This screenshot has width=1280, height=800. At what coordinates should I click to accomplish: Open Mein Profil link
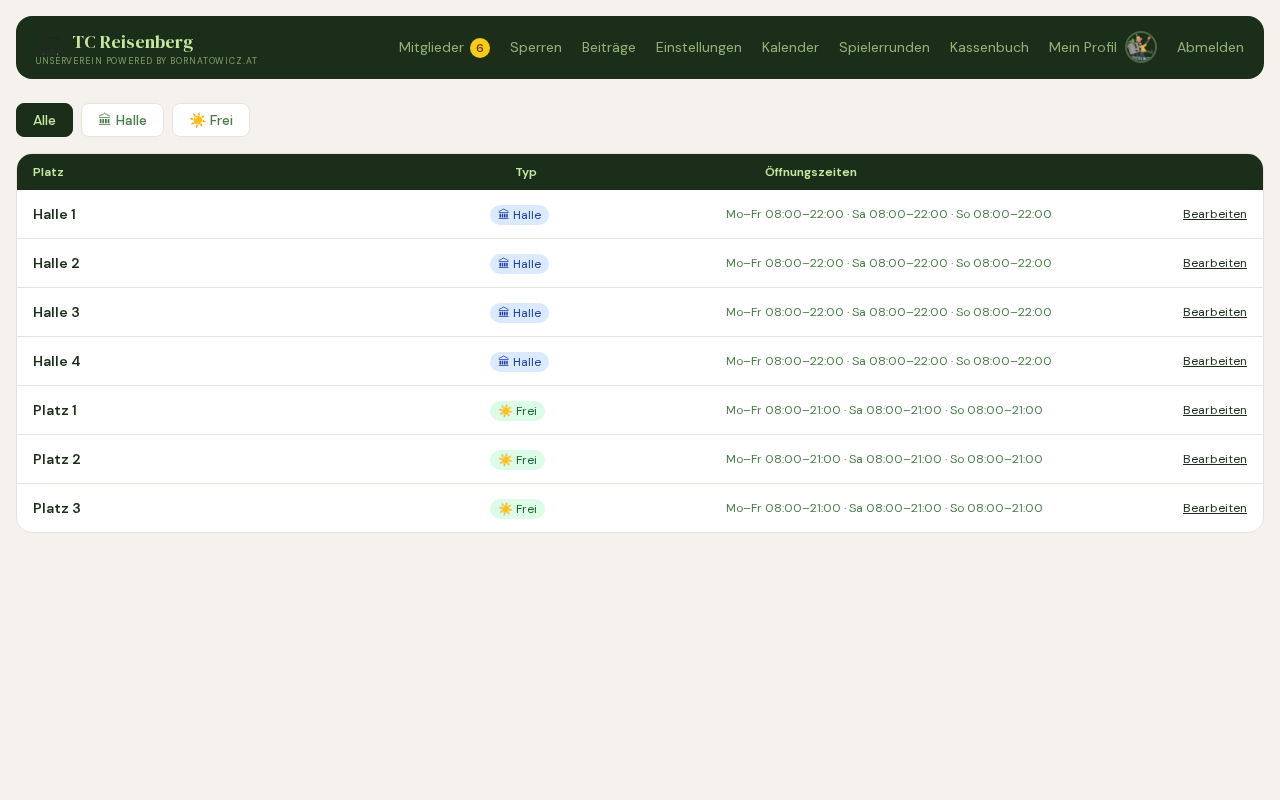tap(1083, 47)
